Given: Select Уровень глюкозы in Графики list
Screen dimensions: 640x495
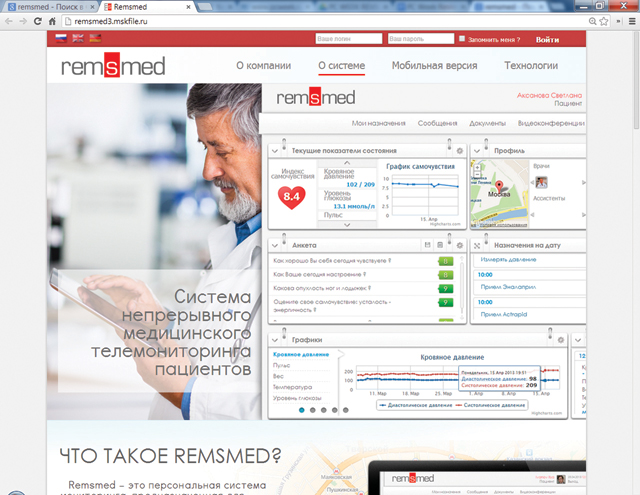Looking at the screenshot, I should pos(297,398).
